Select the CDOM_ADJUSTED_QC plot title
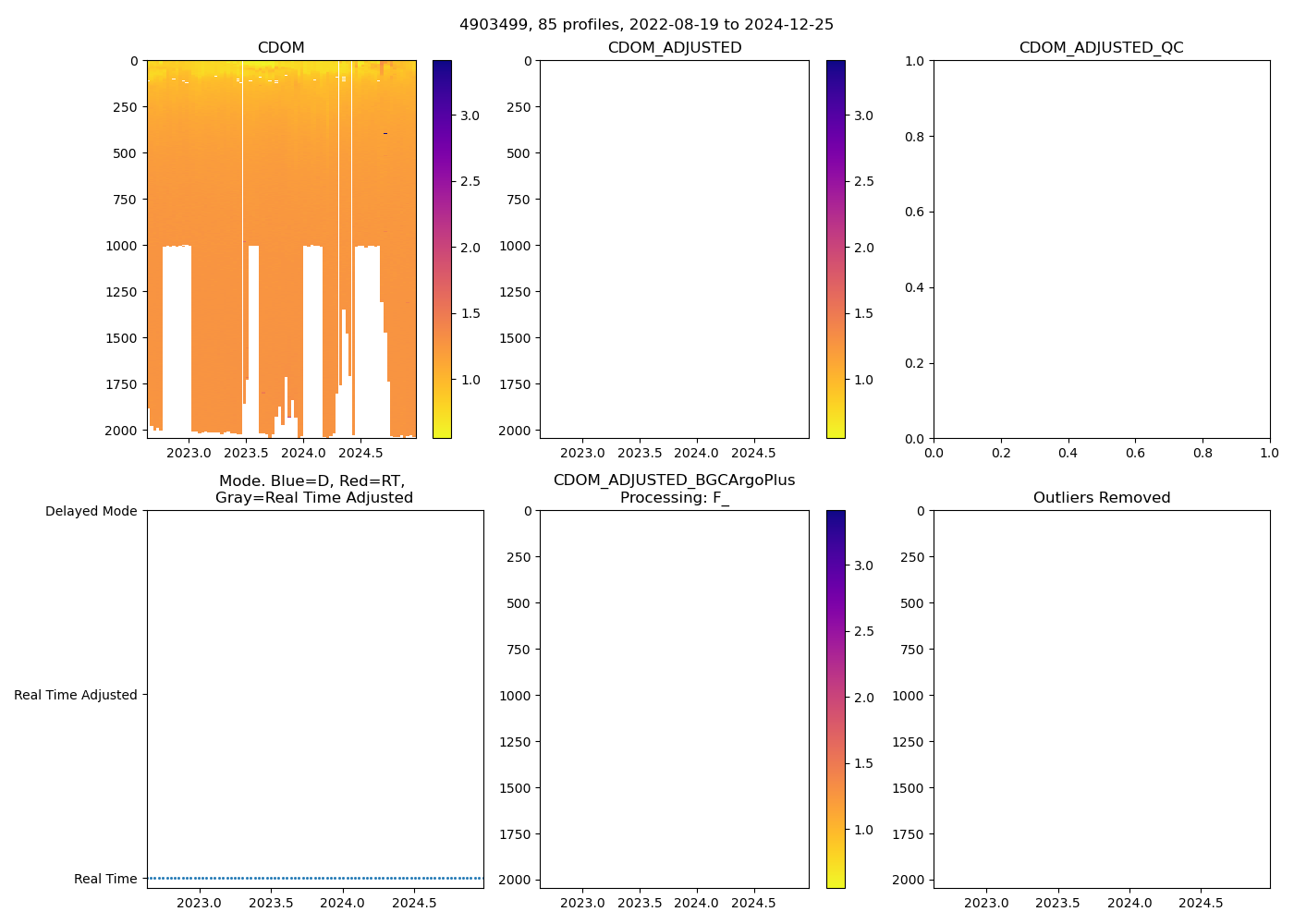 pyautogui.click(x=1101, y=48)
